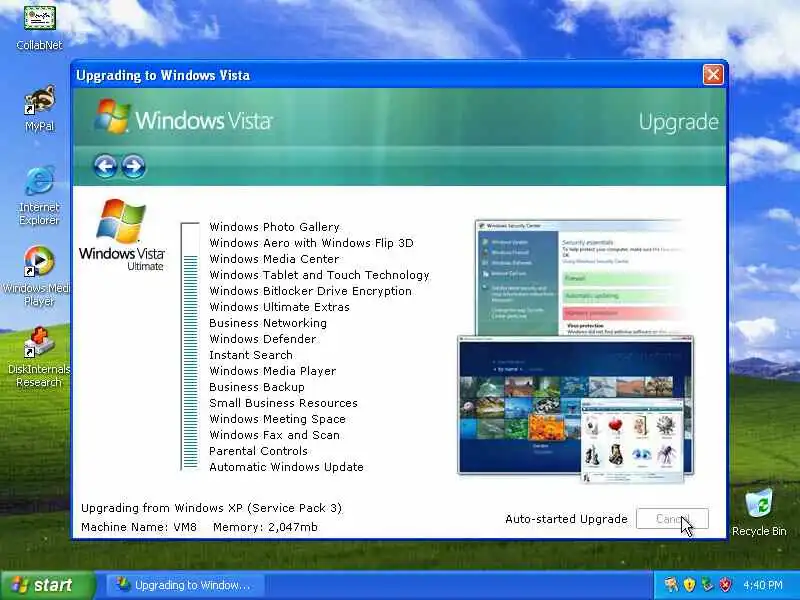Select the MyPal desktop shortcut
The height and width of the screenshot is (600, 800).
point(39,108)
